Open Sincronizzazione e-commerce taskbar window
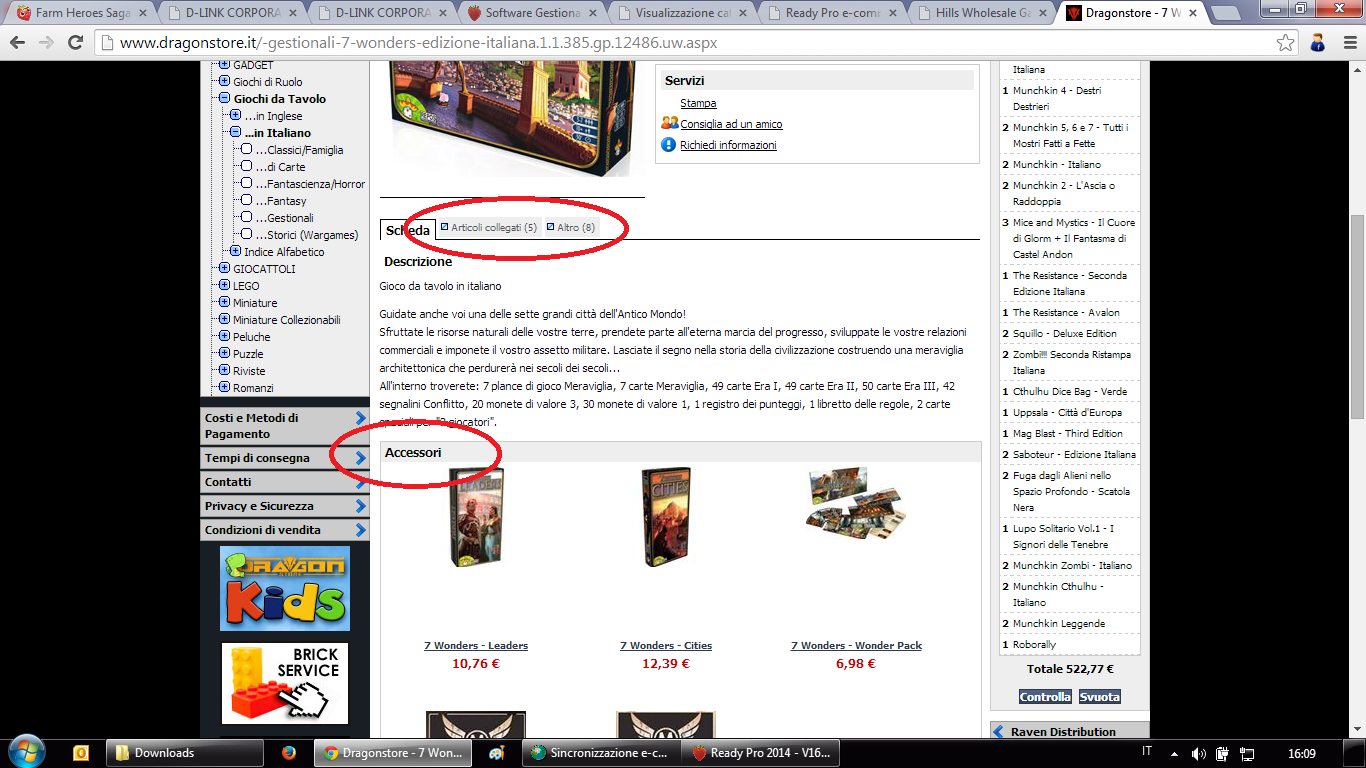 click(x=600, y=753)
